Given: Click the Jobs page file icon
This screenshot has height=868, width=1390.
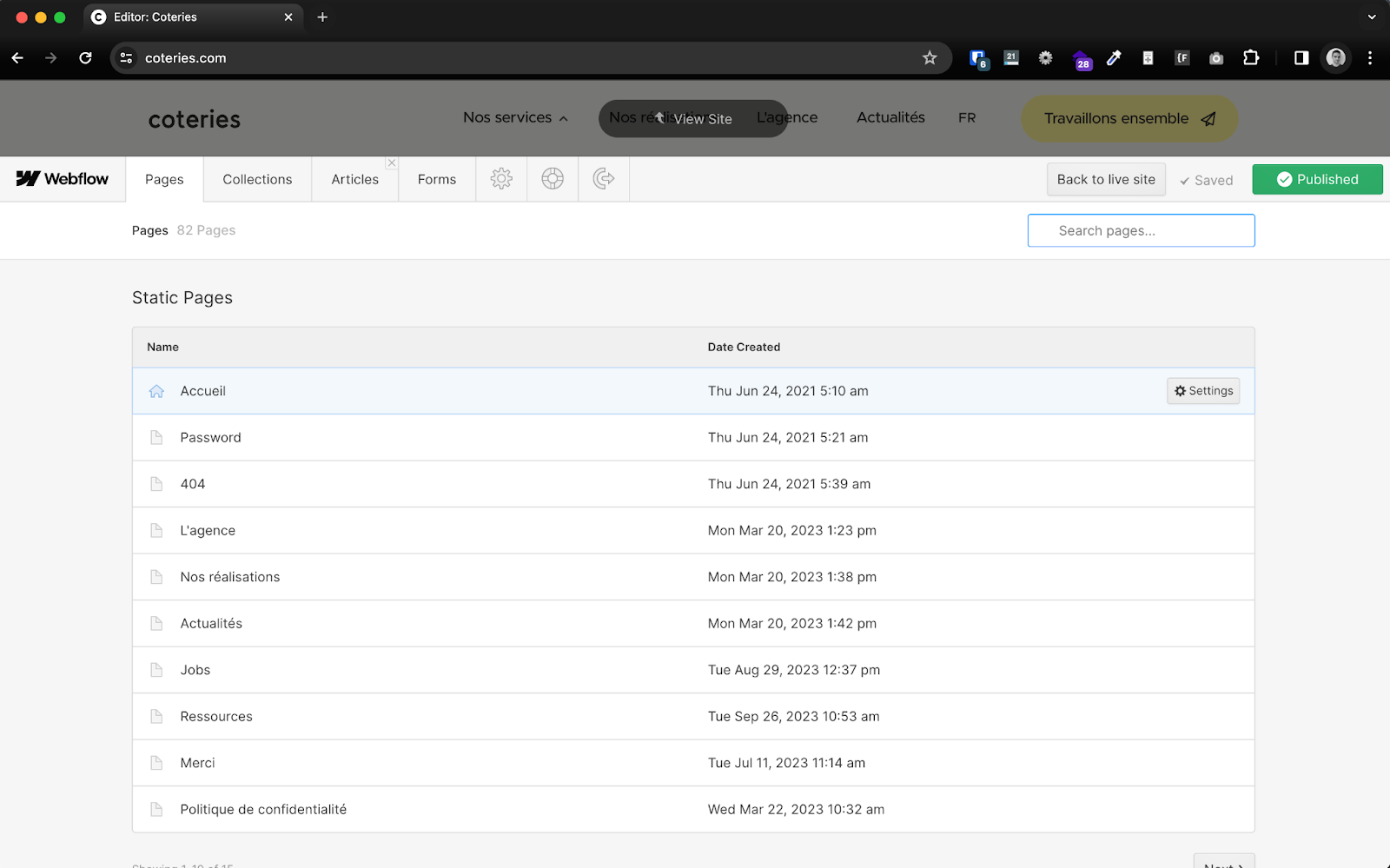Looking at the screenshot, I should pyautogui.click(x=156, y=670).
